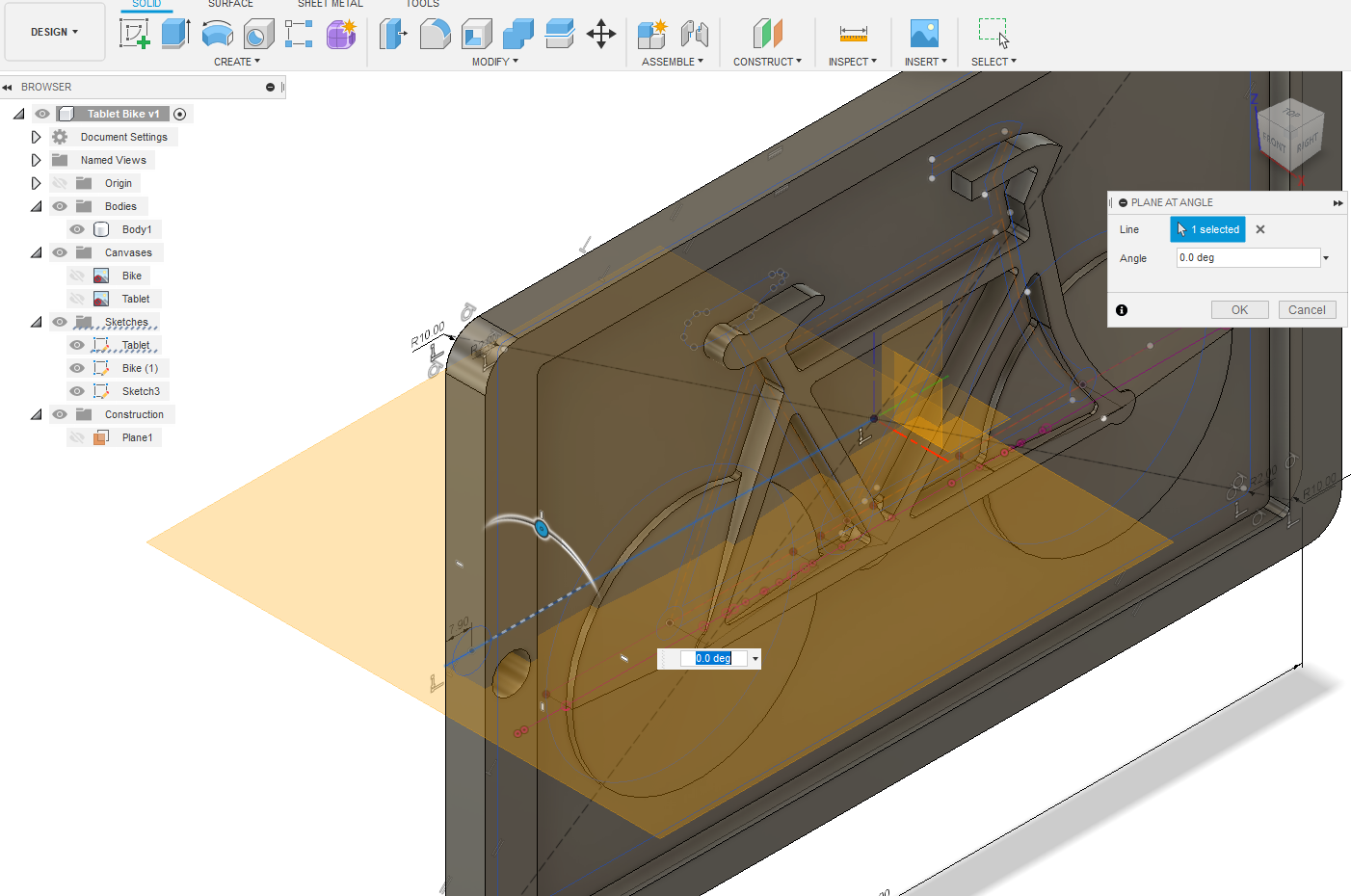Select the New Component tool
This screenshot has height=896, width=1351.
[x=652, y=34]
